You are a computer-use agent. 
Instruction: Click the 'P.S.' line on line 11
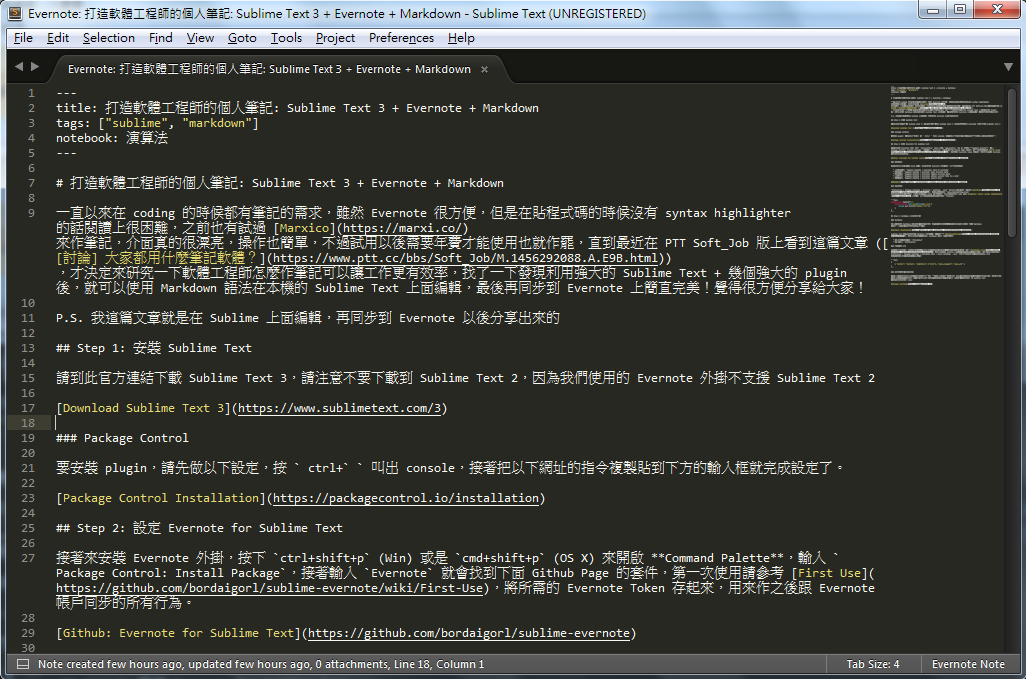pyautogui.click(x=308, y=318)
